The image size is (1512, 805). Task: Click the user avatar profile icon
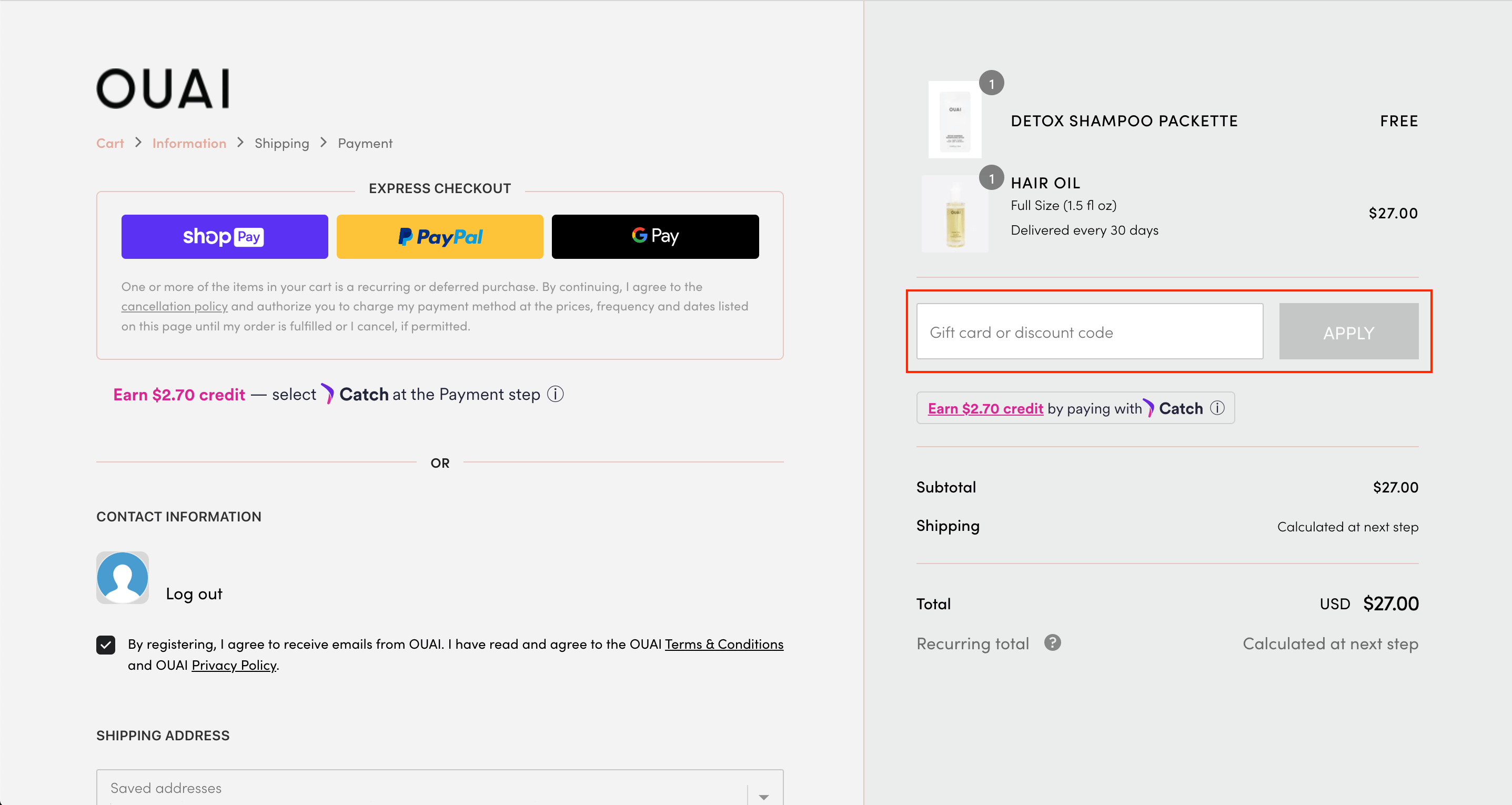[x=122, y=578]
